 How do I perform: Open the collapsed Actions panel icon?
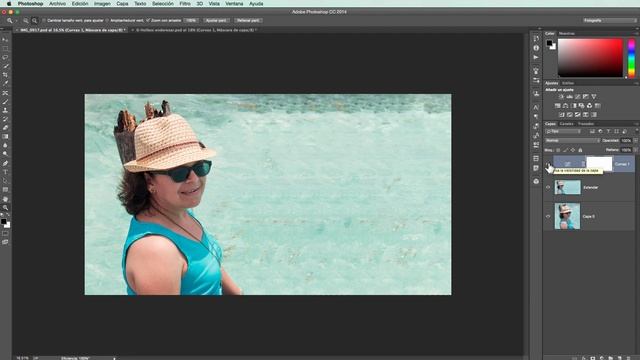click(536, 58)
